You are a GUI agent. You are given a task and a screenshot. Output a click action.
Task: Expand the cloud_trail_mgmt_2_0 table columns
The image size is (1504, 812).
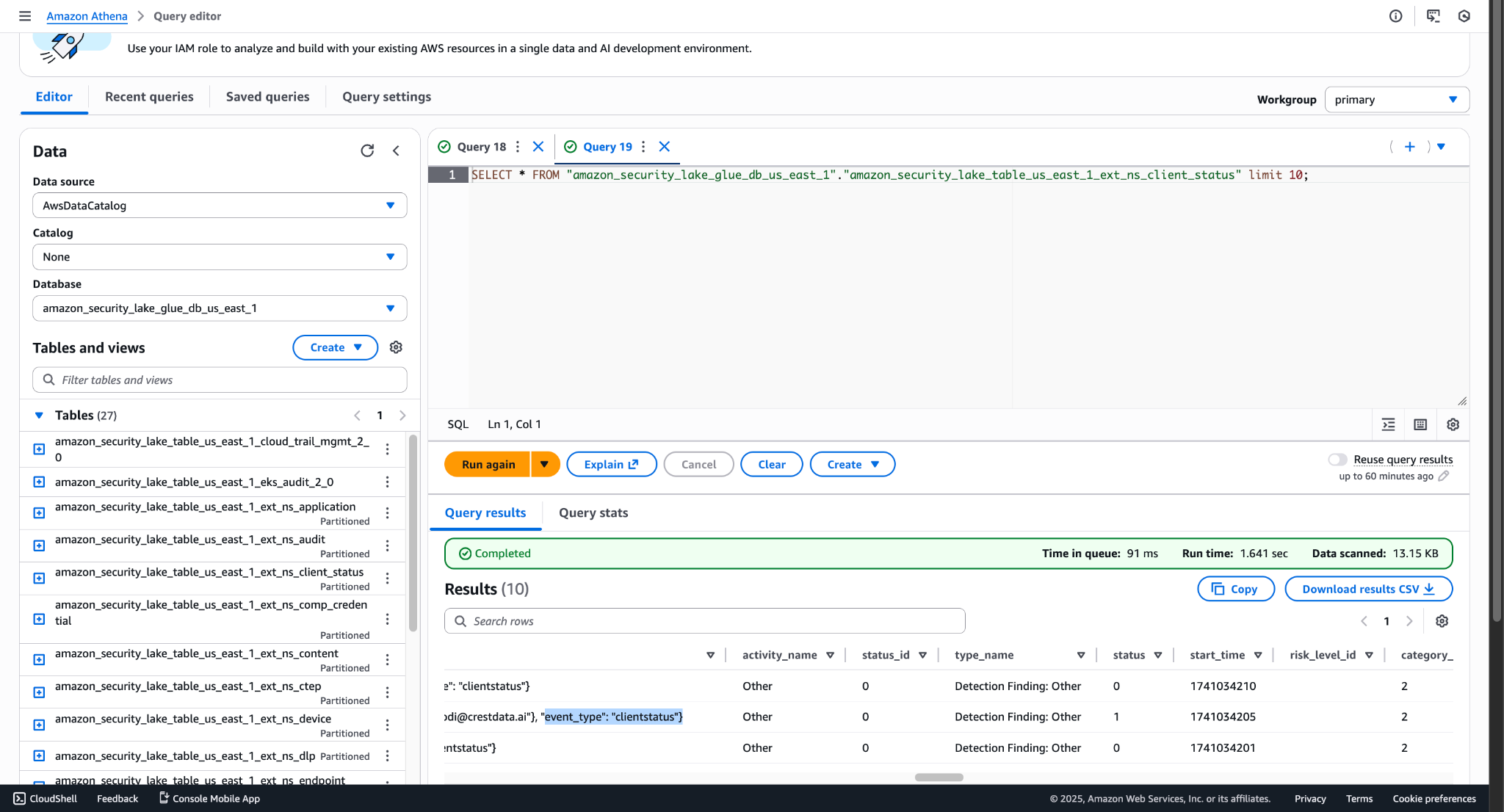tap(40, 449)
